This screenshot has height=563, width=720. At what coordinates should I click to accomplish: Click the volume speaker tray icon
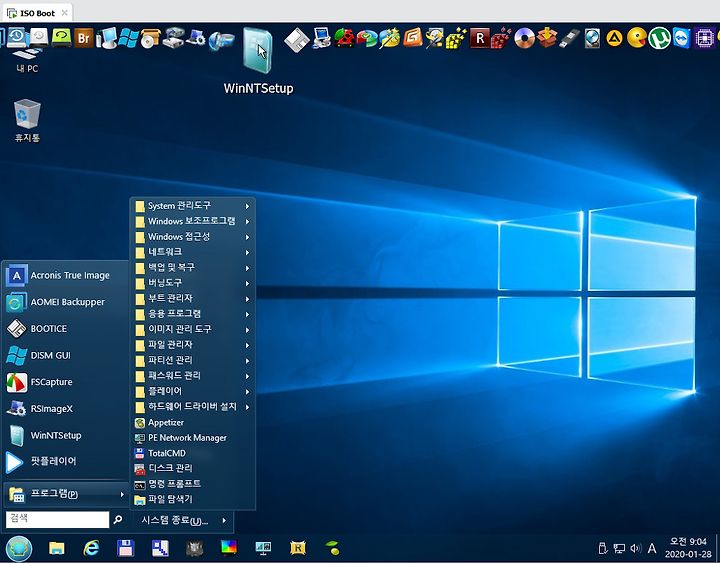636,548
